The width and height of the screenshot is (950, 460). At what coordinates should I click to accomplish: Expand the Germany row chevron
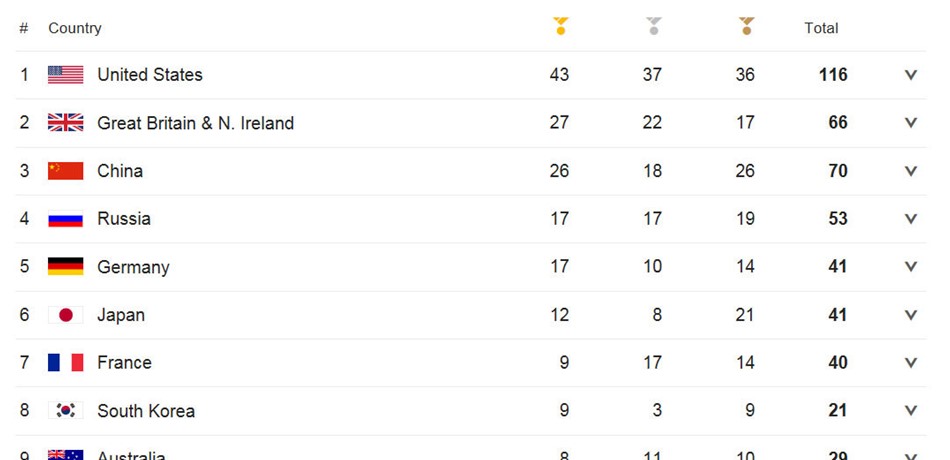pyautogui.click(x=911, y=267)
